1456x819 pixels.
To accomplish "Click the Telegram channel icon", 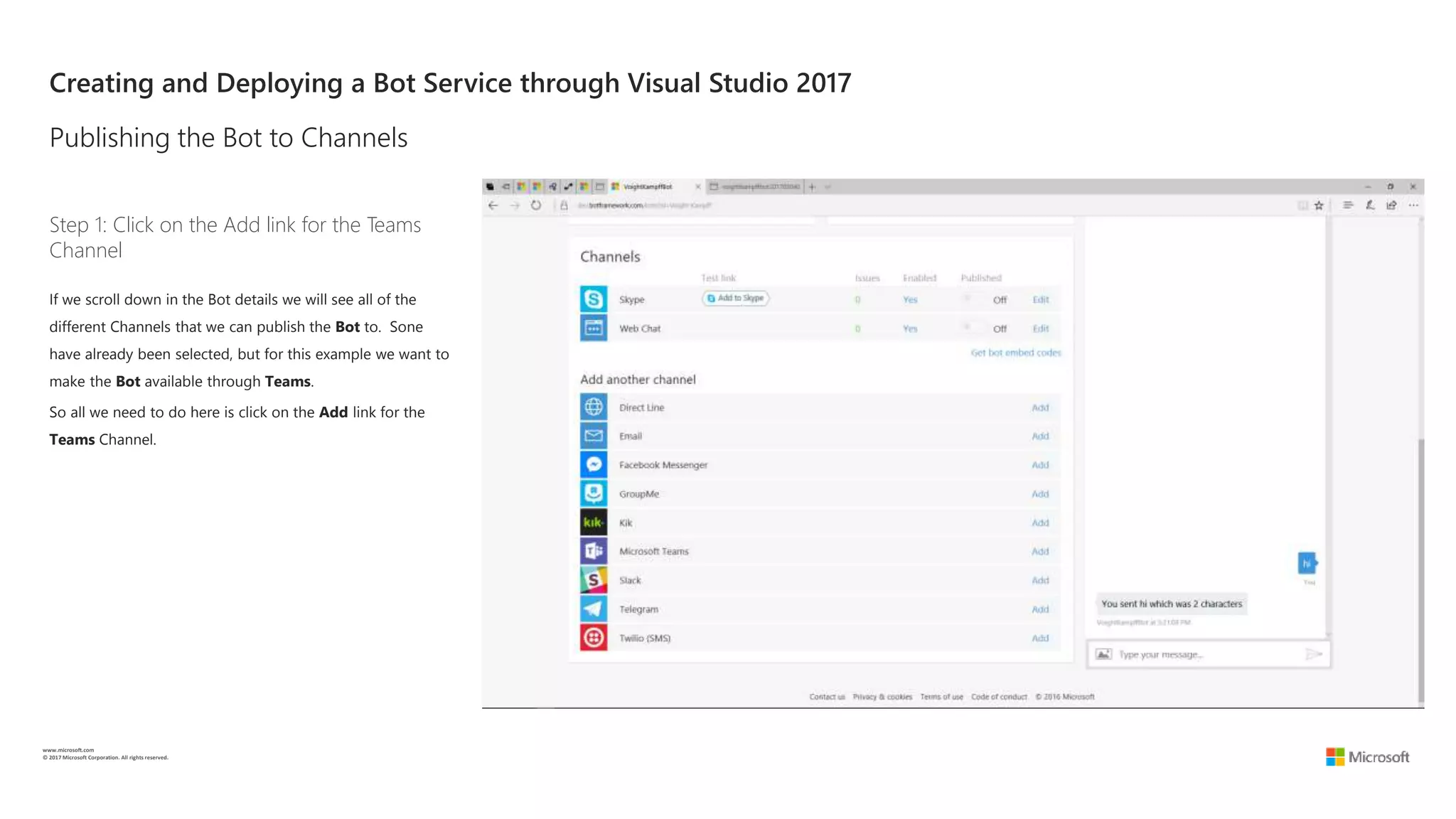I will click(594, 609).
